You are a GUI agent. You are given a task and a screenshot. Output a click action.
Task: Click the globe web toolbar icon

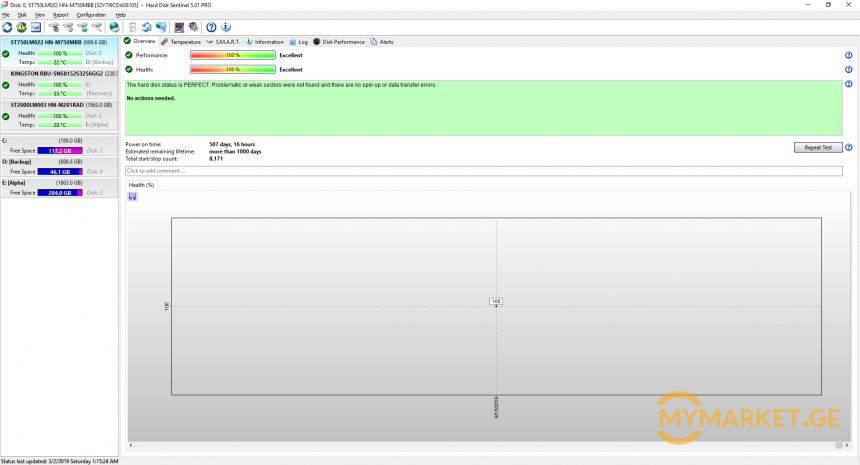[x=114, y=27]
